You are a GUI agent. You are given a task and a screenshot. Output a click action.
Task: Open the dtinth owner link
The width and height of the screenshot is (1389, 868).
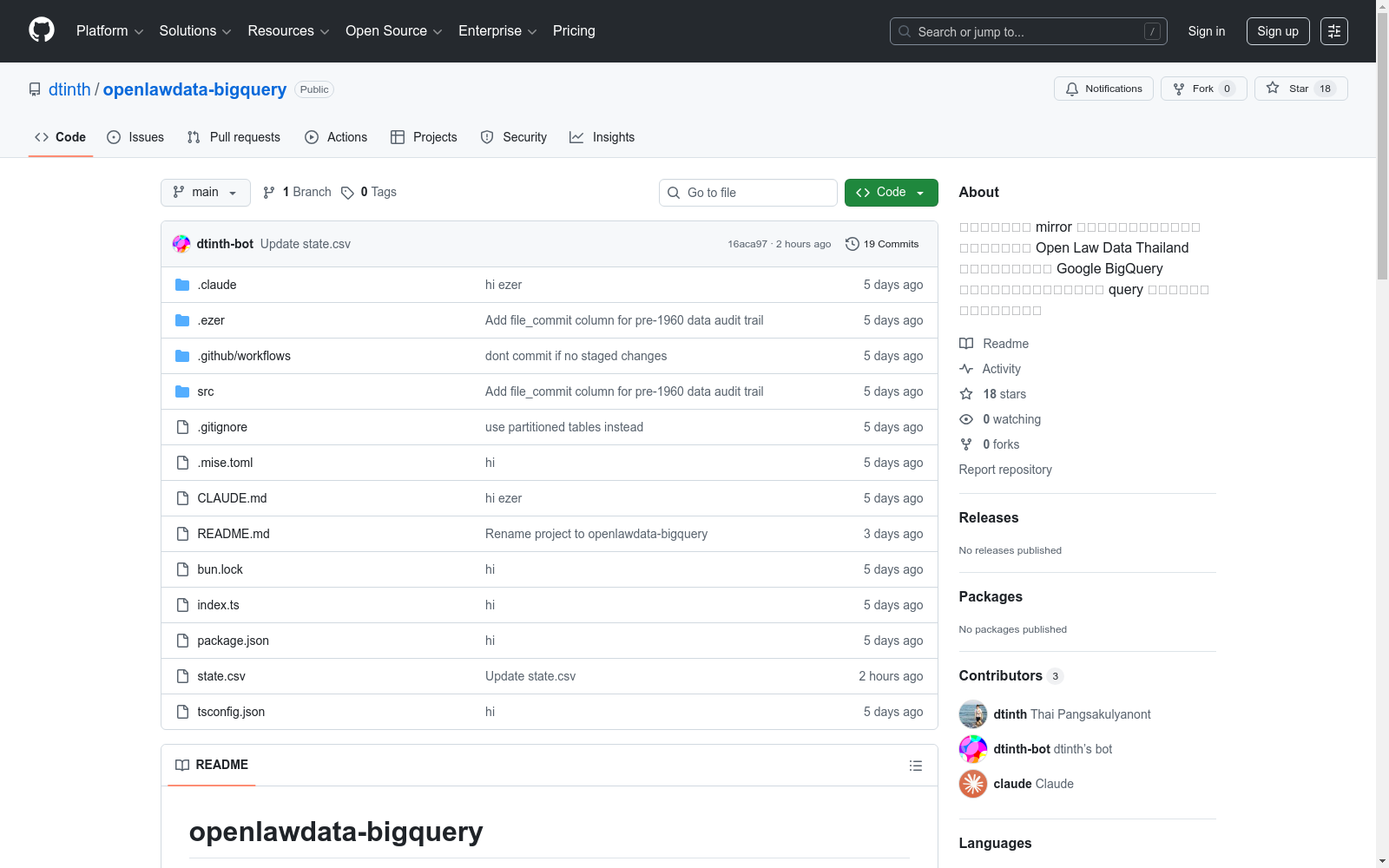click(69, 89)
